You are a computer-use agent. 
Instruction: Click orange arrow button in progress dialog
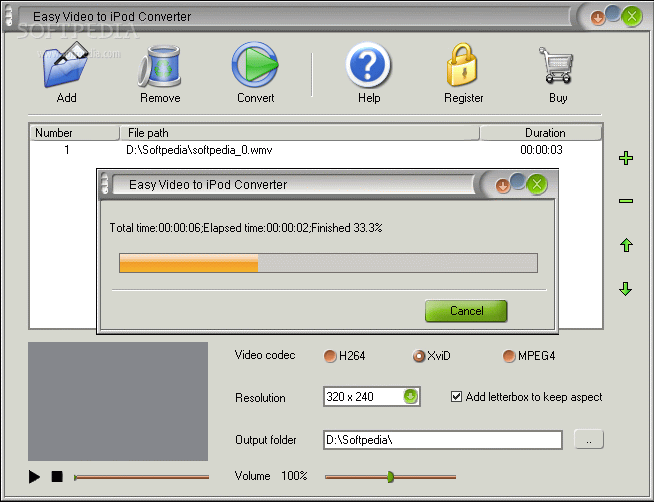503,186
